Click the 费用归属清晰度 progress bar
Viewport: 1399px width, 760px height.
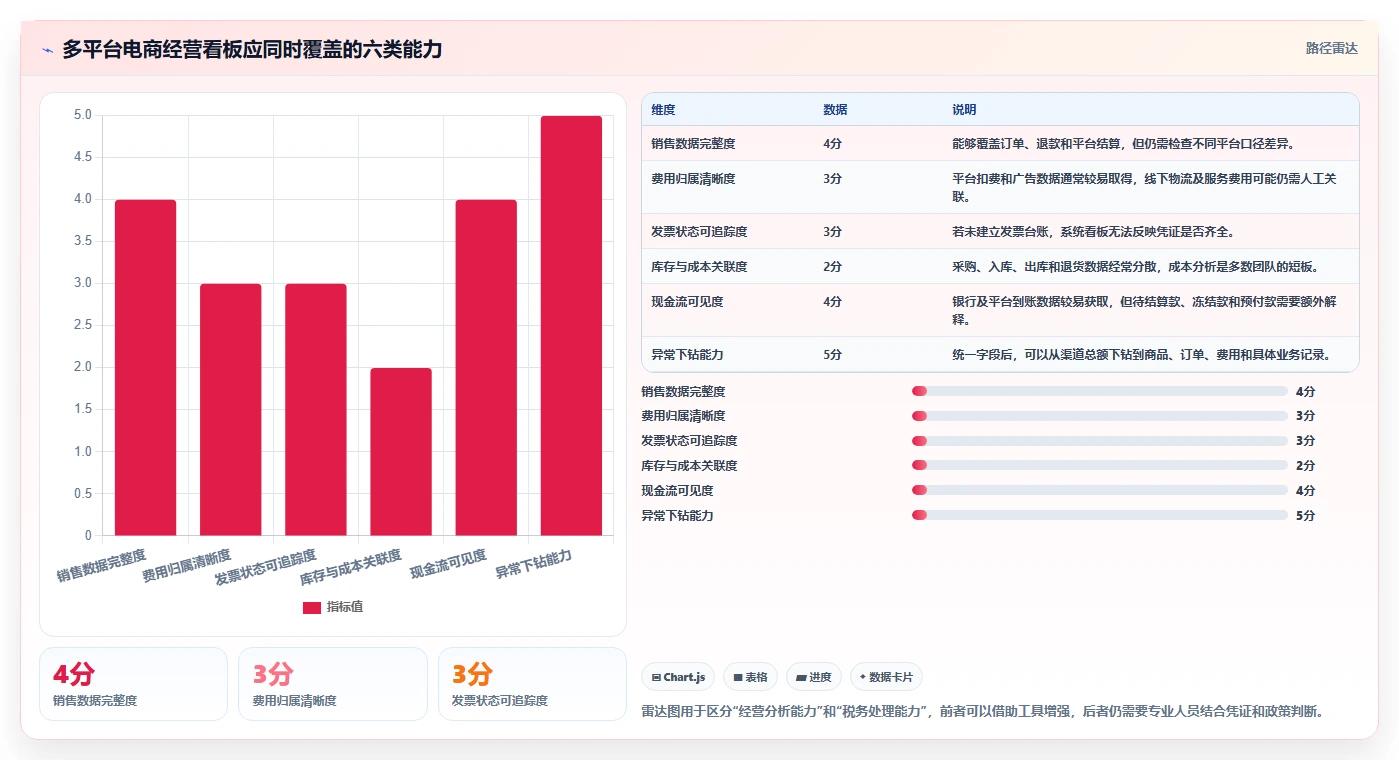(x=1100, y=416)
